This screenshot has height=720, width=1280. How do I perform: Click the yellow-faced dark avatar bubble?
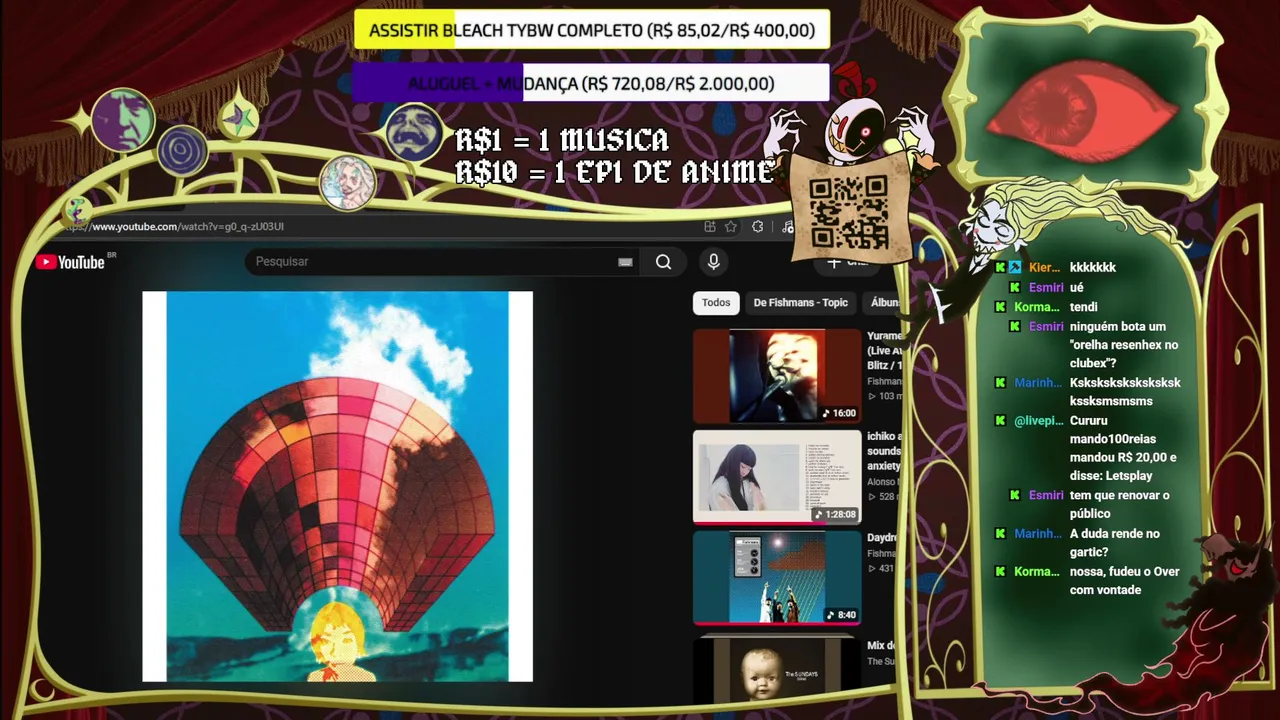[414, 132]
